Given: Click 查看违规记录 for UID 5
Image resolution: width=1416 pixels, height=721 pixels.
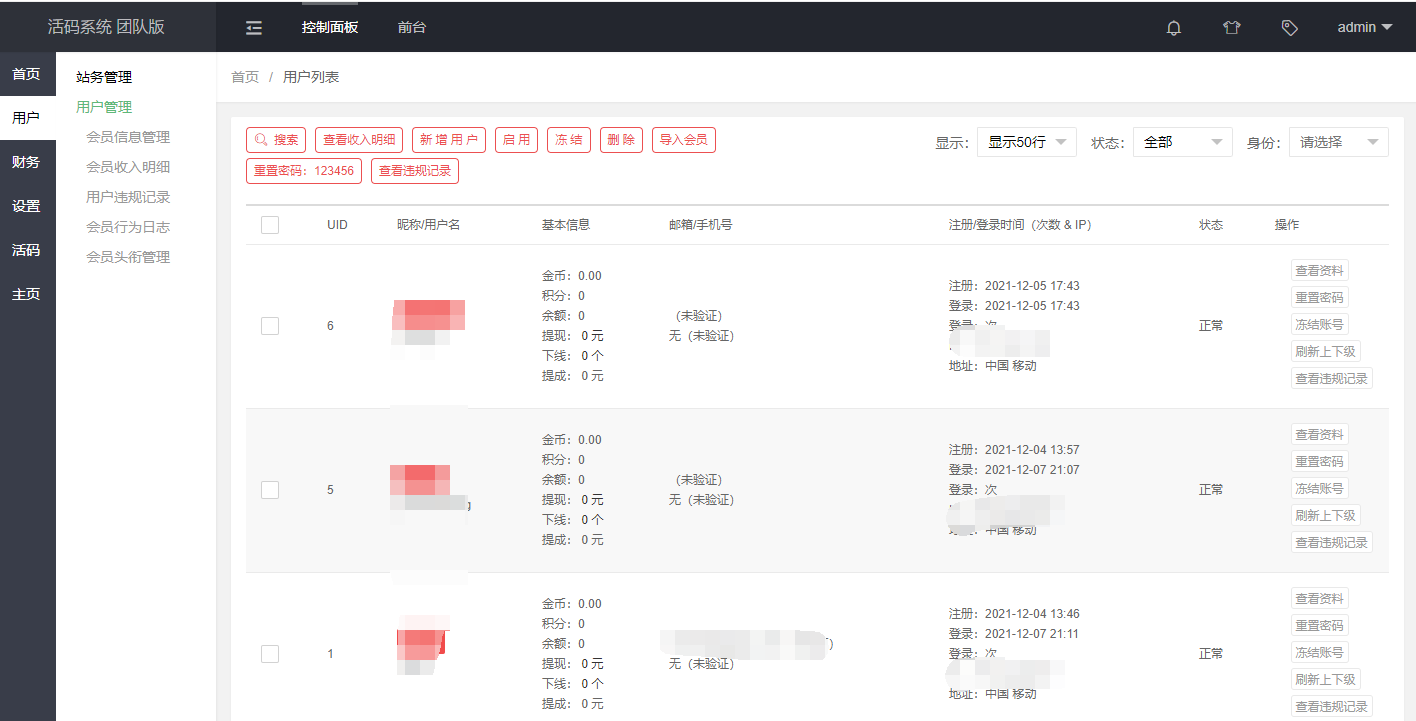Looking at the screenshot, I should click(x=1332, y=542).
